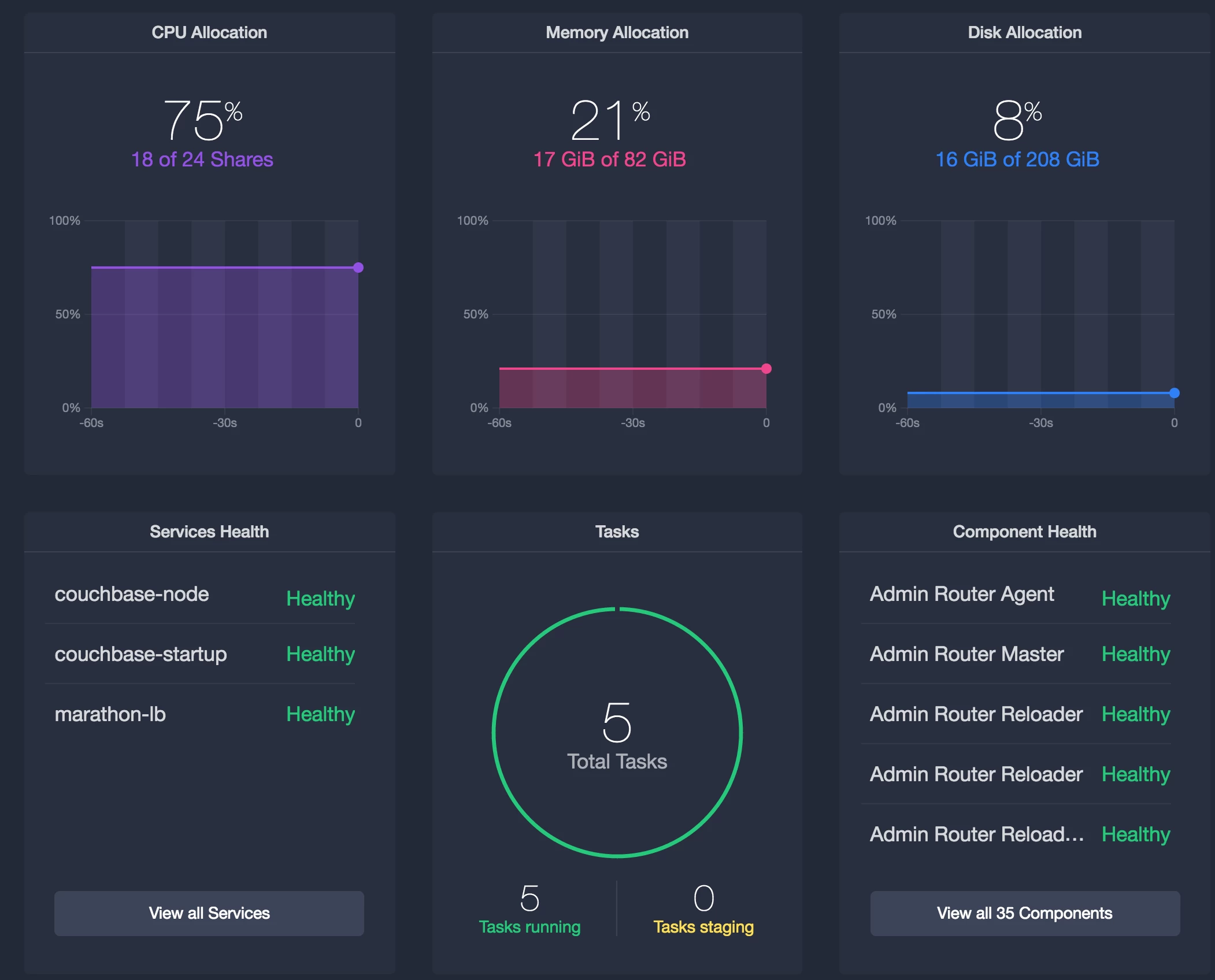Click the 75% CPU value
Image resolution: width=1215 pixels, height=980 pixels.
coord(202,120)
